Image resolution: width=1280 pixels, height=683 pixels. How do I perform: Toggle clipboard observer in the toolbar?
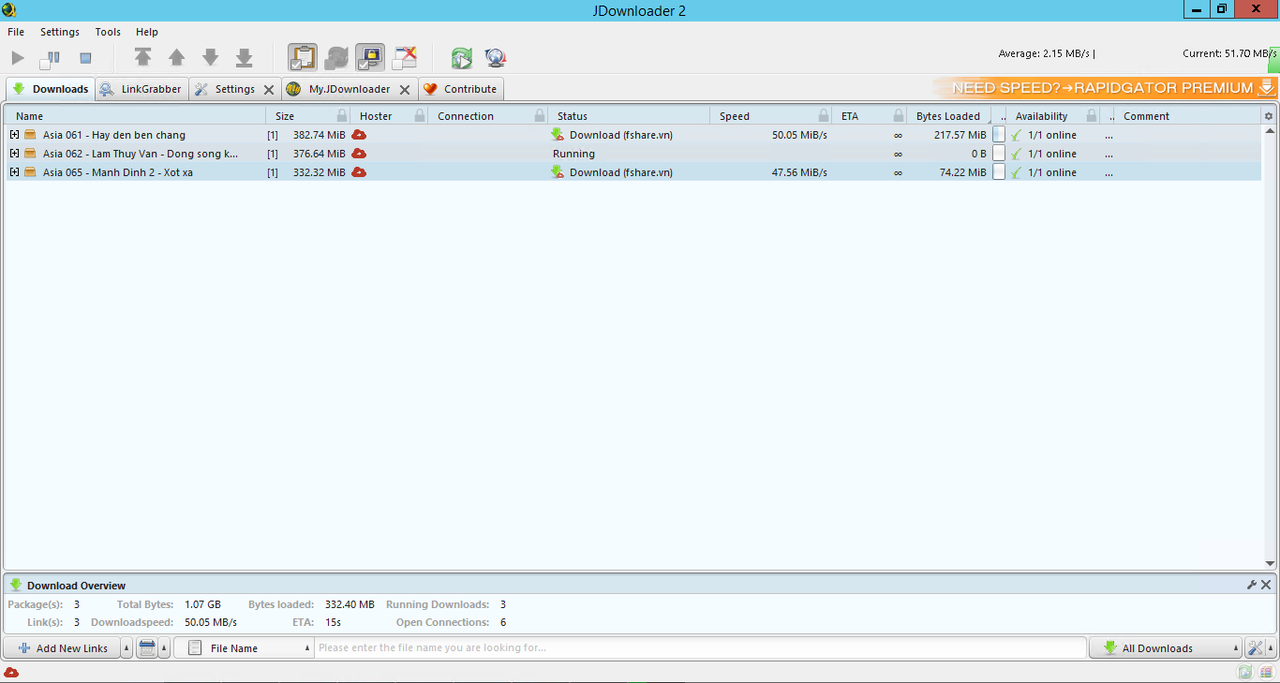click(x=303, y=57)
